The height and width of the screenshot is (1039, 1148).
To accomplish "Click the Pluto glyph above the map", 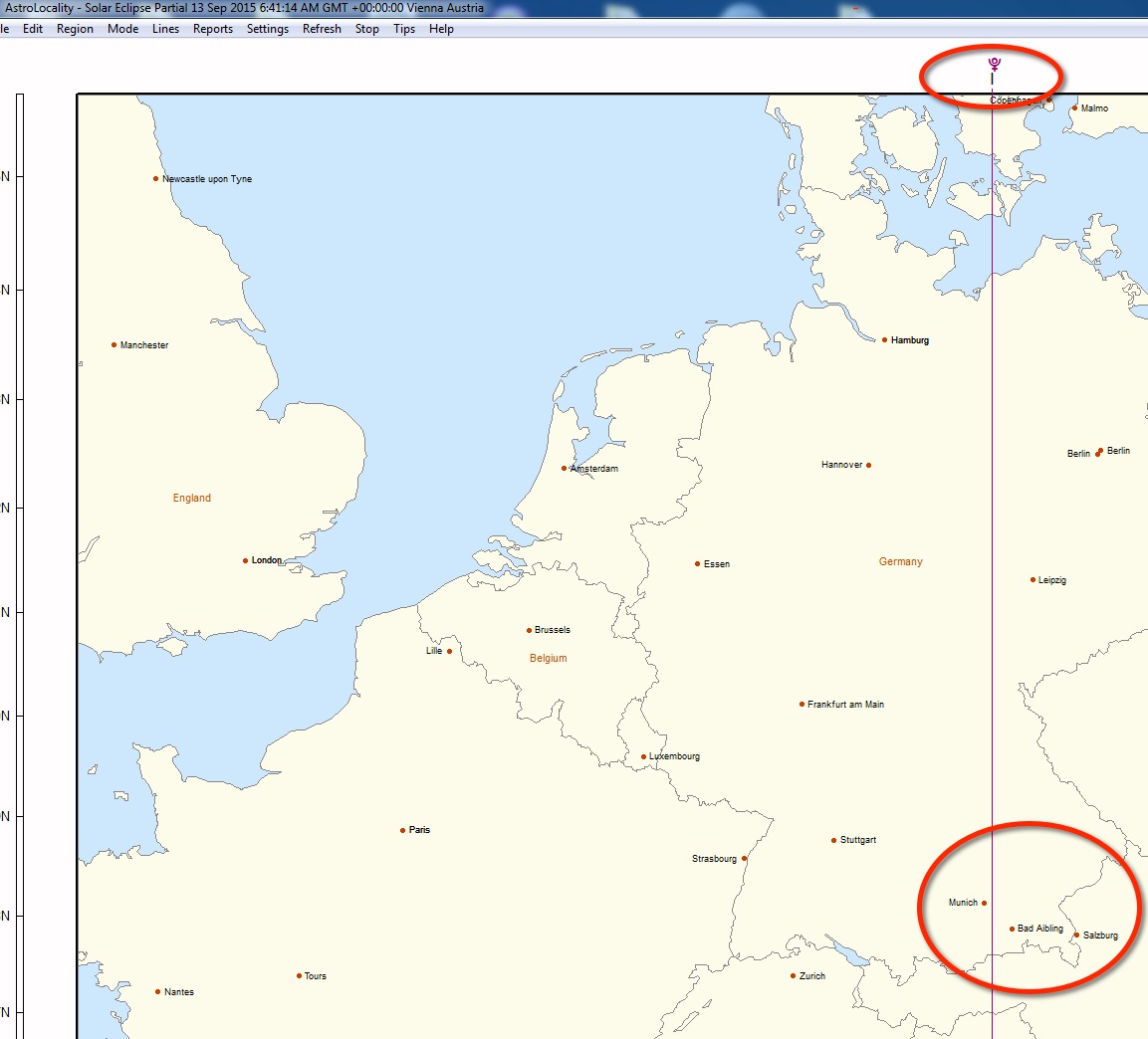I will [x=993, y=65].
